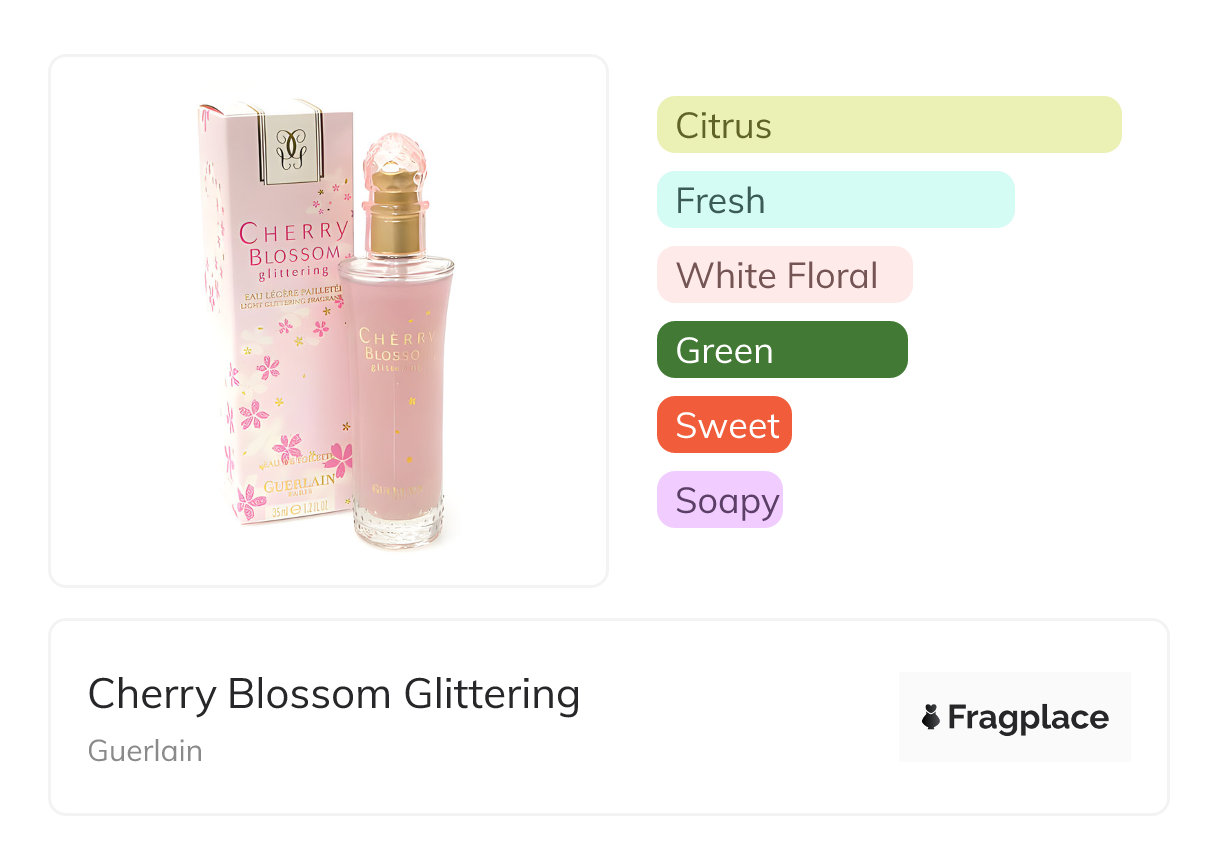Click the 35ml volume marking on box

point(283,513)
